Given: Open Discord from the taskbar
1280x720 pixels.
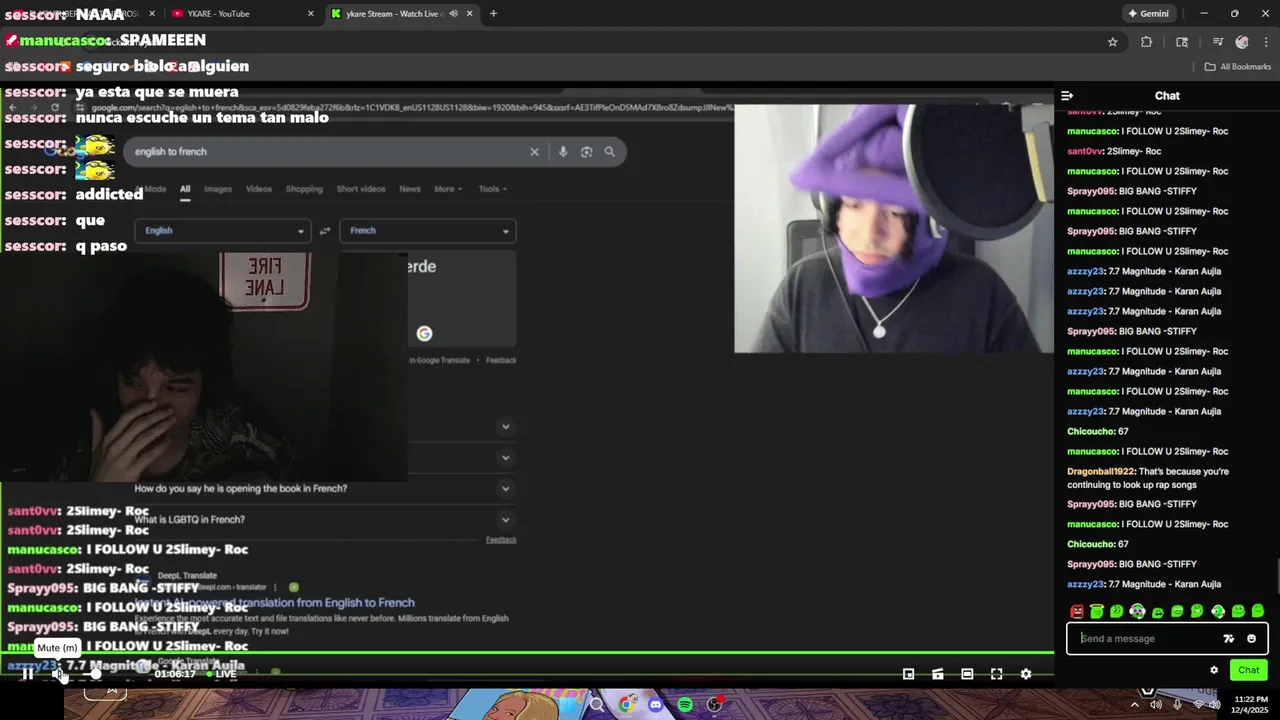Looking at the screenshot, I should click(655, 705).
